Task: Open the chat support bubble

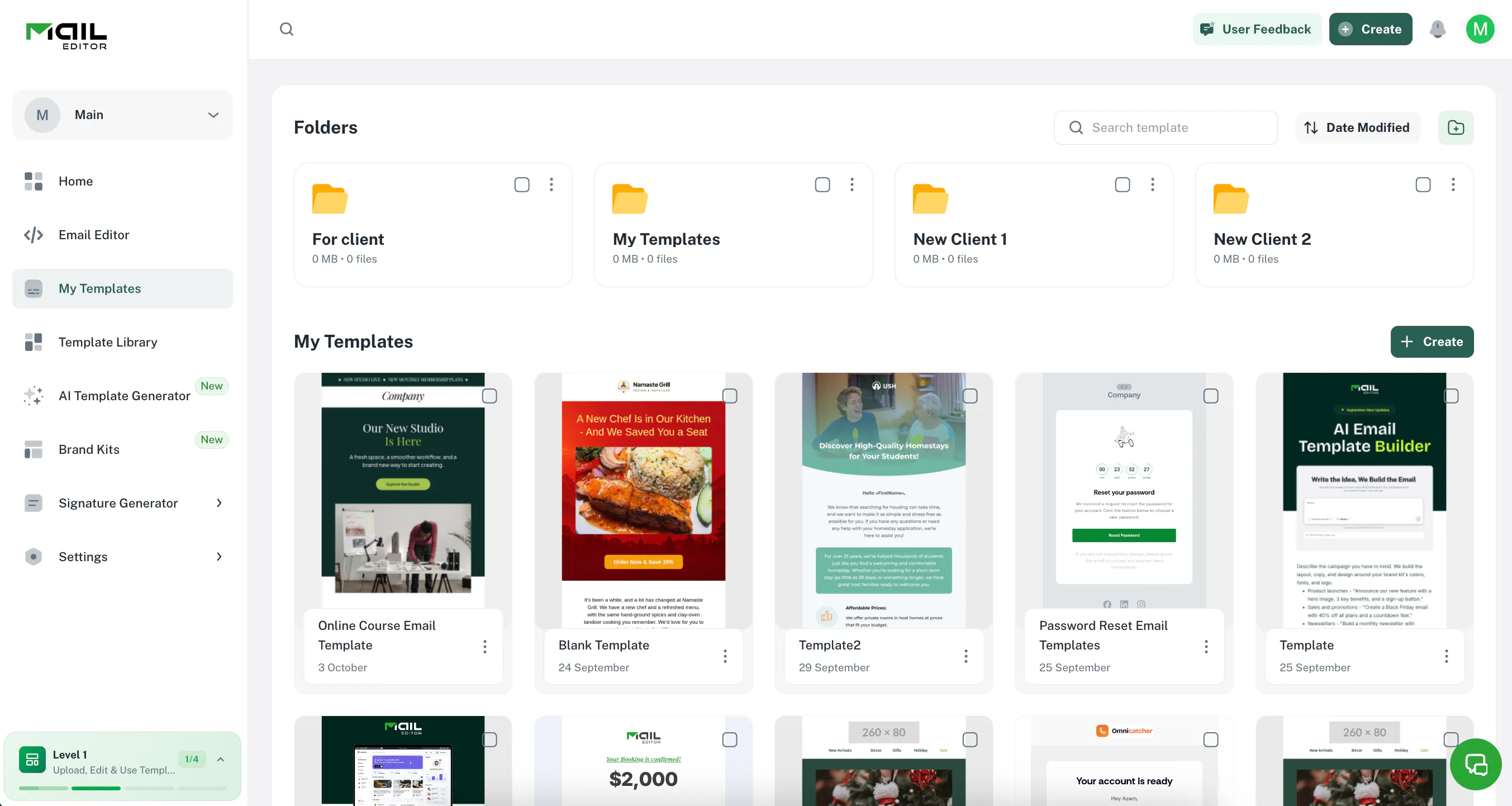Action: click(1476, 764)
